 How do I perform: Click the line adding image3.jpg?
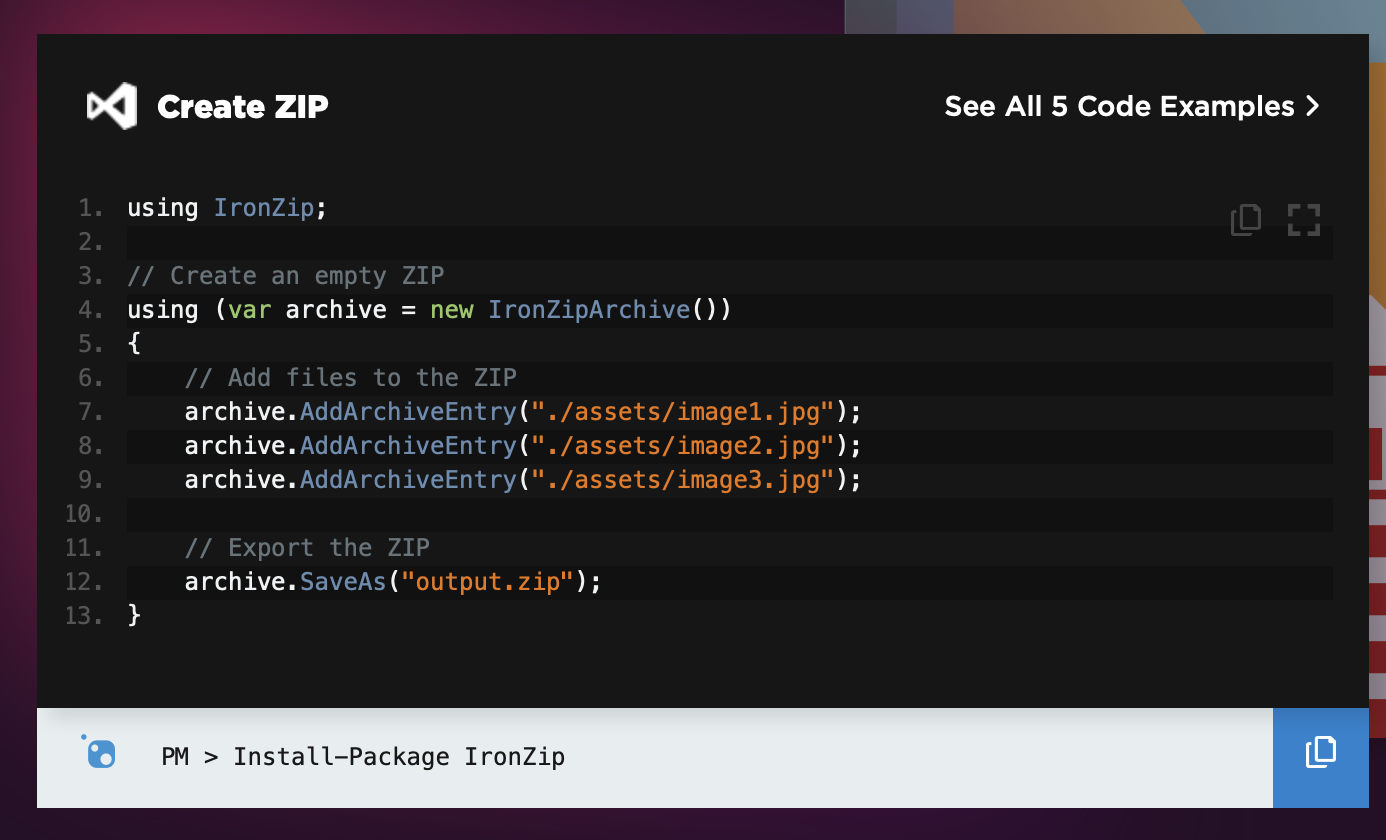point(523,480)
